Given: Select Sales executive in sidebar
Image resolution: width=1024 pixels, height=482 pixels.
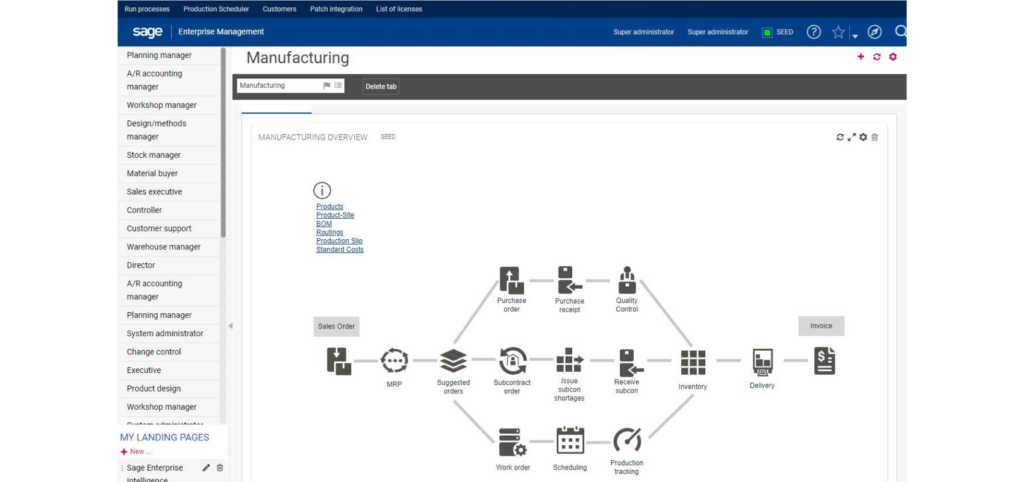Looking at the screenshot, I should [x=170, y=192].
